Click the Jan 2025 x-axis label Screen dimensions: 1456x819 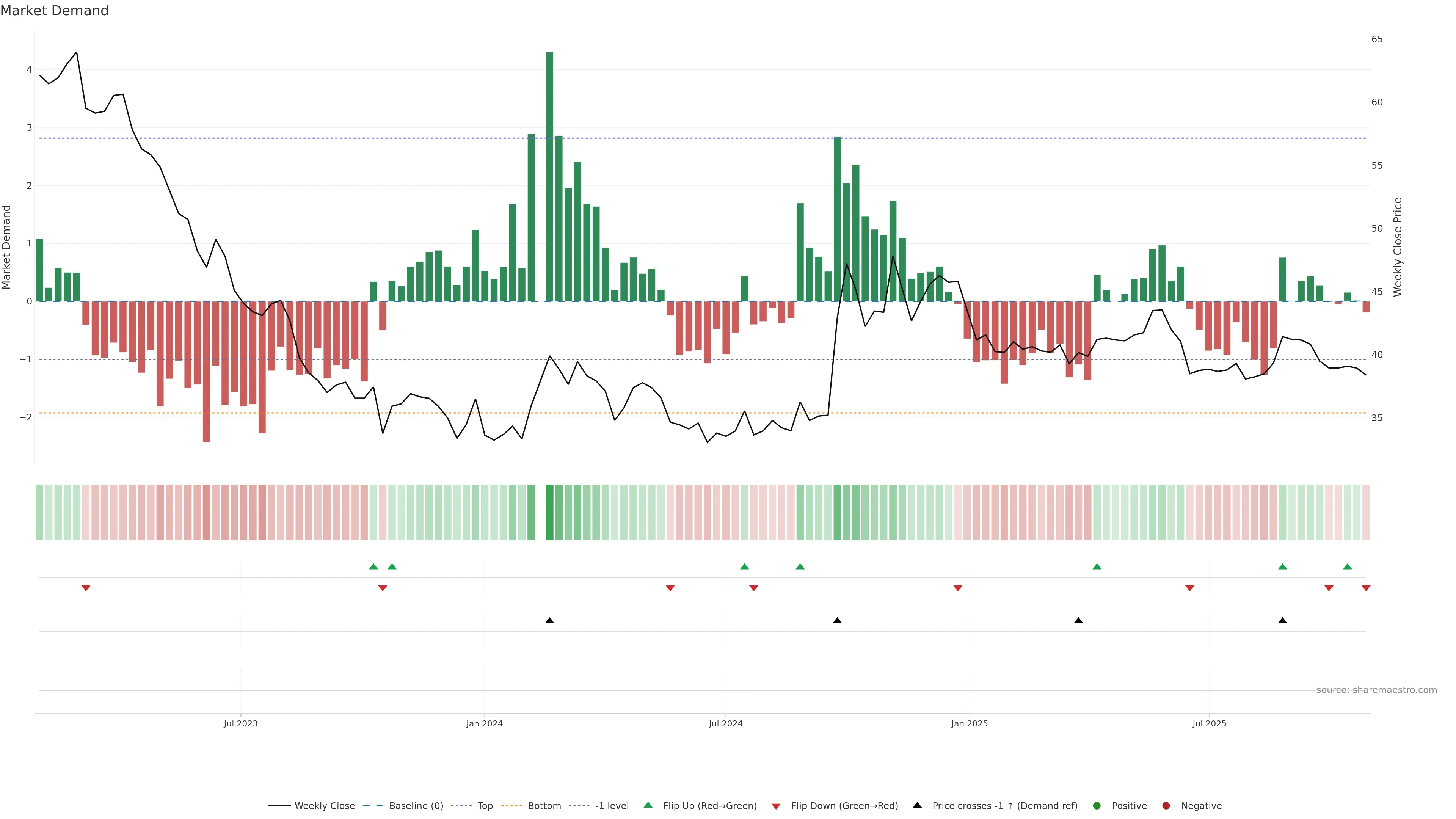tap(970, 723)
